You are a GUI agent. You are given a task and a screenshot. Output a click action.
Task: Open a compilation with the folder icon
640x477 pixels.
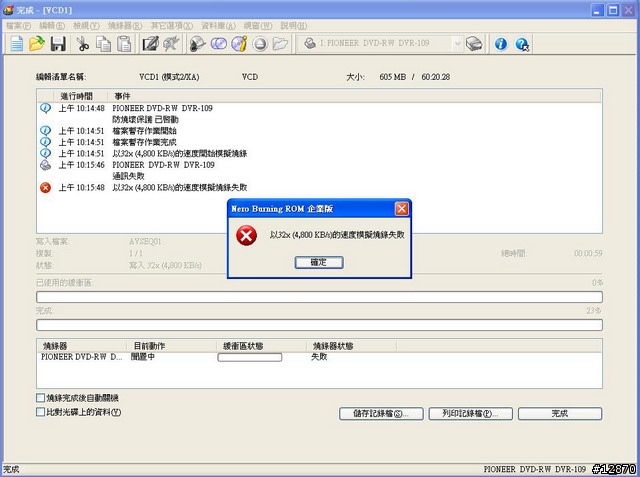click(x=37, y=44)
